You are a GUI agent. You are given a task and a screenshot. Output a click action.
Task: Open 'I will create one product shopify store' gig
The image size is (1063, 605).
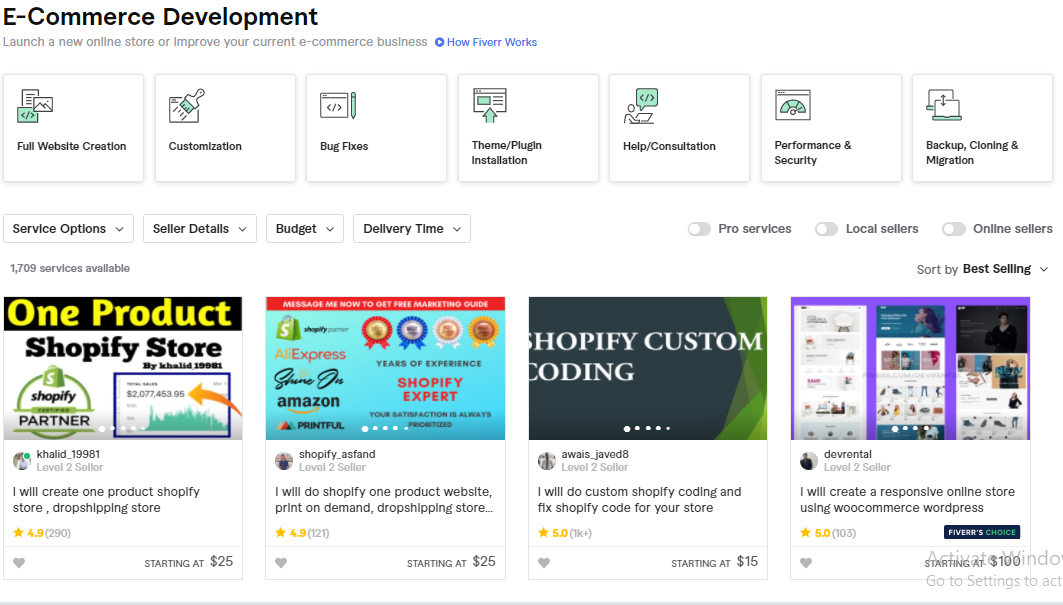[x=106, y=500]
